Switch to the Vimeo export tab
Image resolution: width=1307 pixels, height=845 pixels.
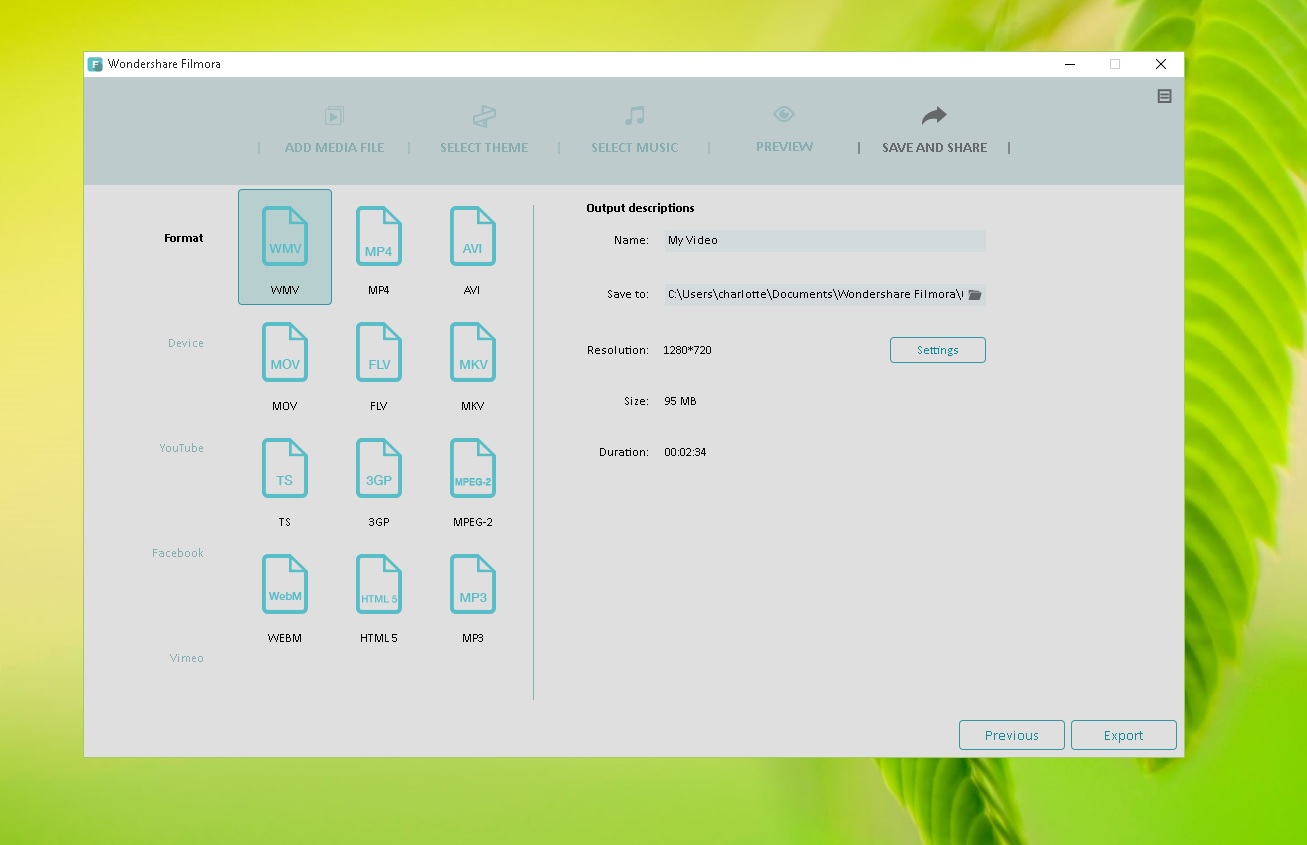(x=187, y=658)
